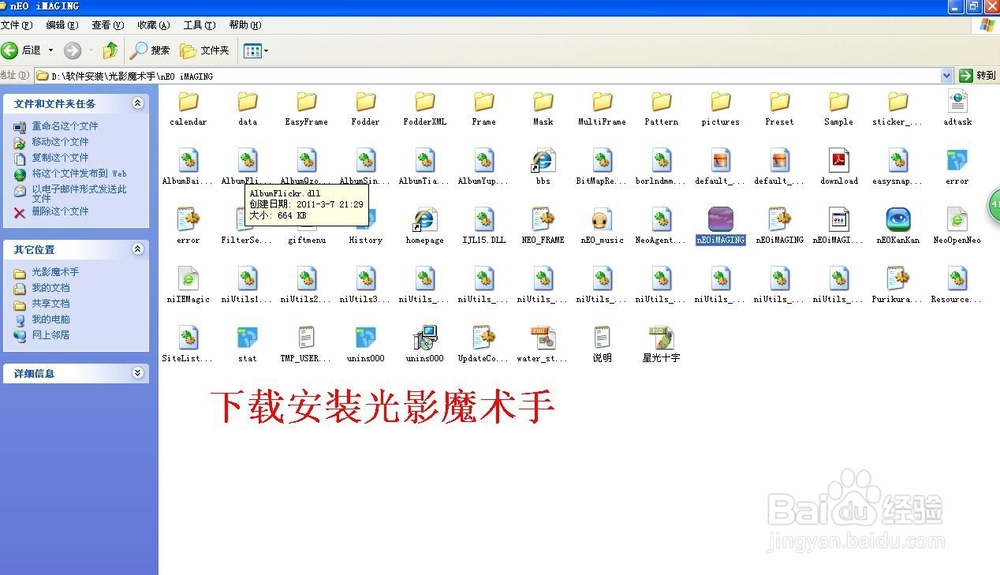The width and height of the screenshot is (1000, 575).
Task: Open the back history dropdown arrow
Action: pos(51,50)
